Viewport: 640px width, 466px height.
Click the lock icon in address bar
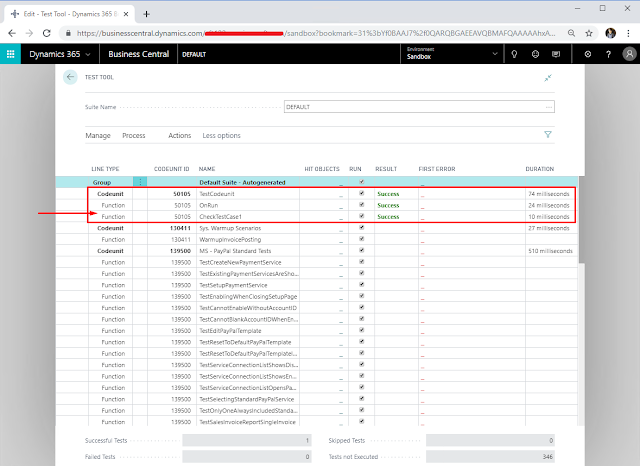(x=69, y=33)
